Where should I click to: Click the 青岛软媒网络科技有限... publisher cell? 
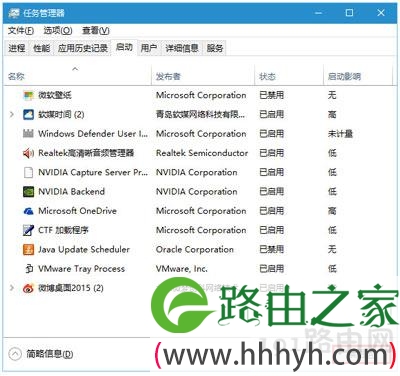pos(200,115)
